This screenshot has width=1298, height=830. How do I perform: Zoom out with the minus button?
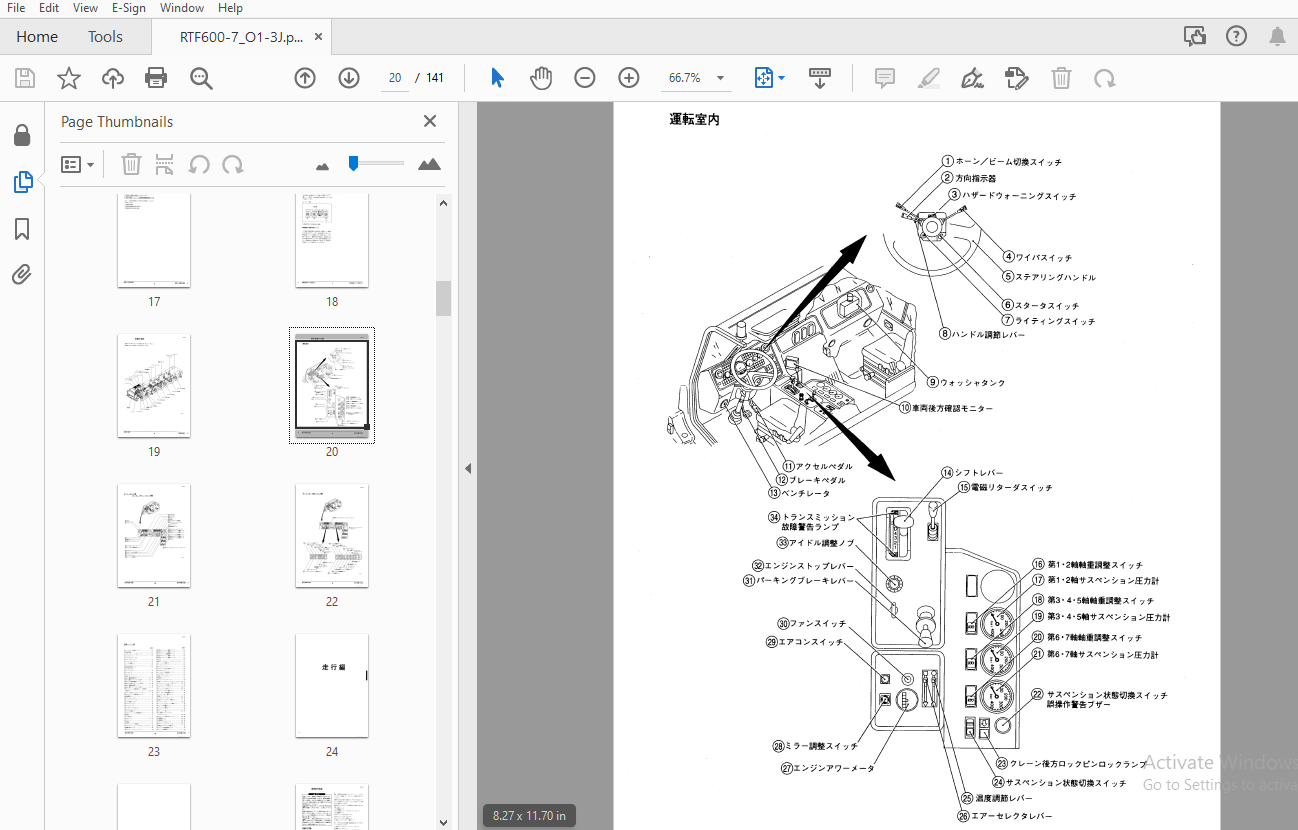click(585, 78)
